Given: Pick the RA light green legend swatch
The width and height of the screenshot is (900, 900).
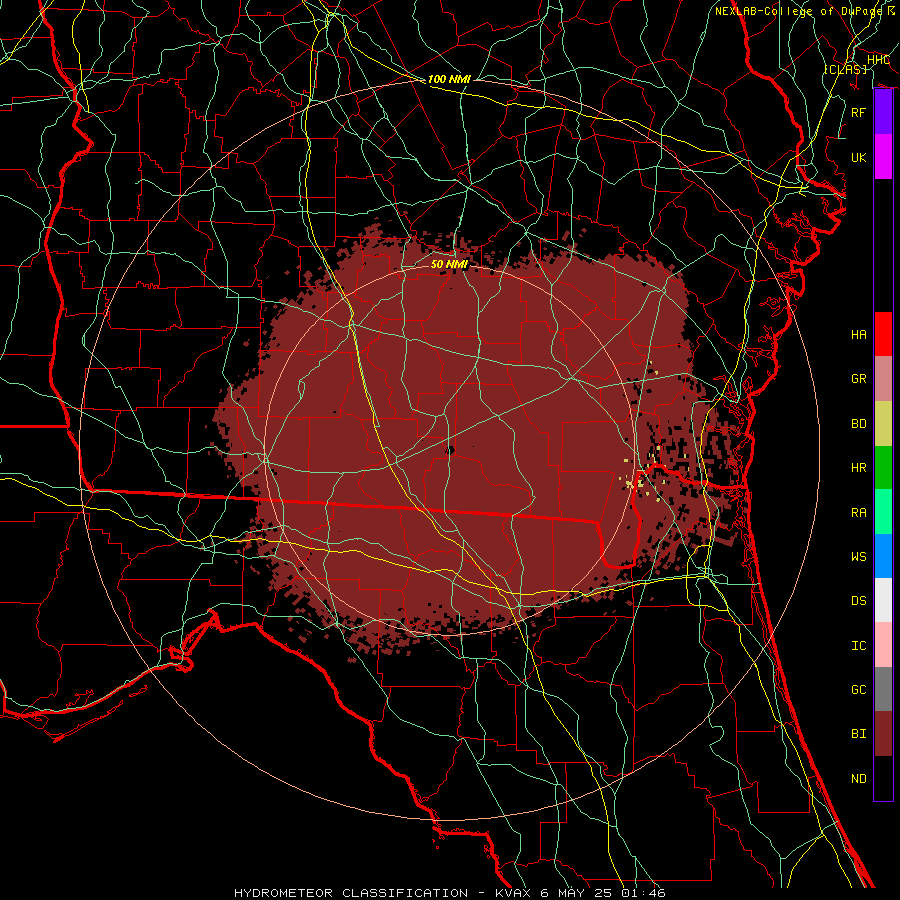Looking at the screenshot, I should pos(883,512).
